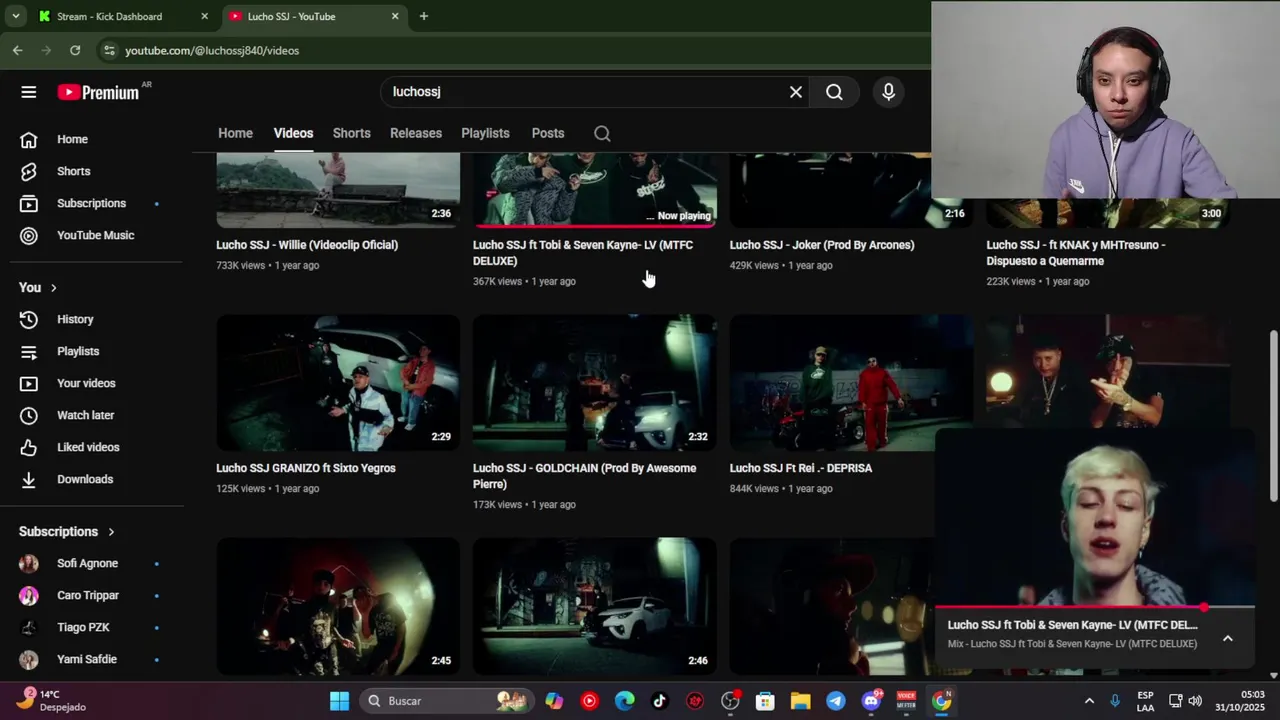This screenshot has width=1280, height=720.
Task: Open Lucho SSJ - Joker (Prod By Arcones) title
Action: coord(822,245)
